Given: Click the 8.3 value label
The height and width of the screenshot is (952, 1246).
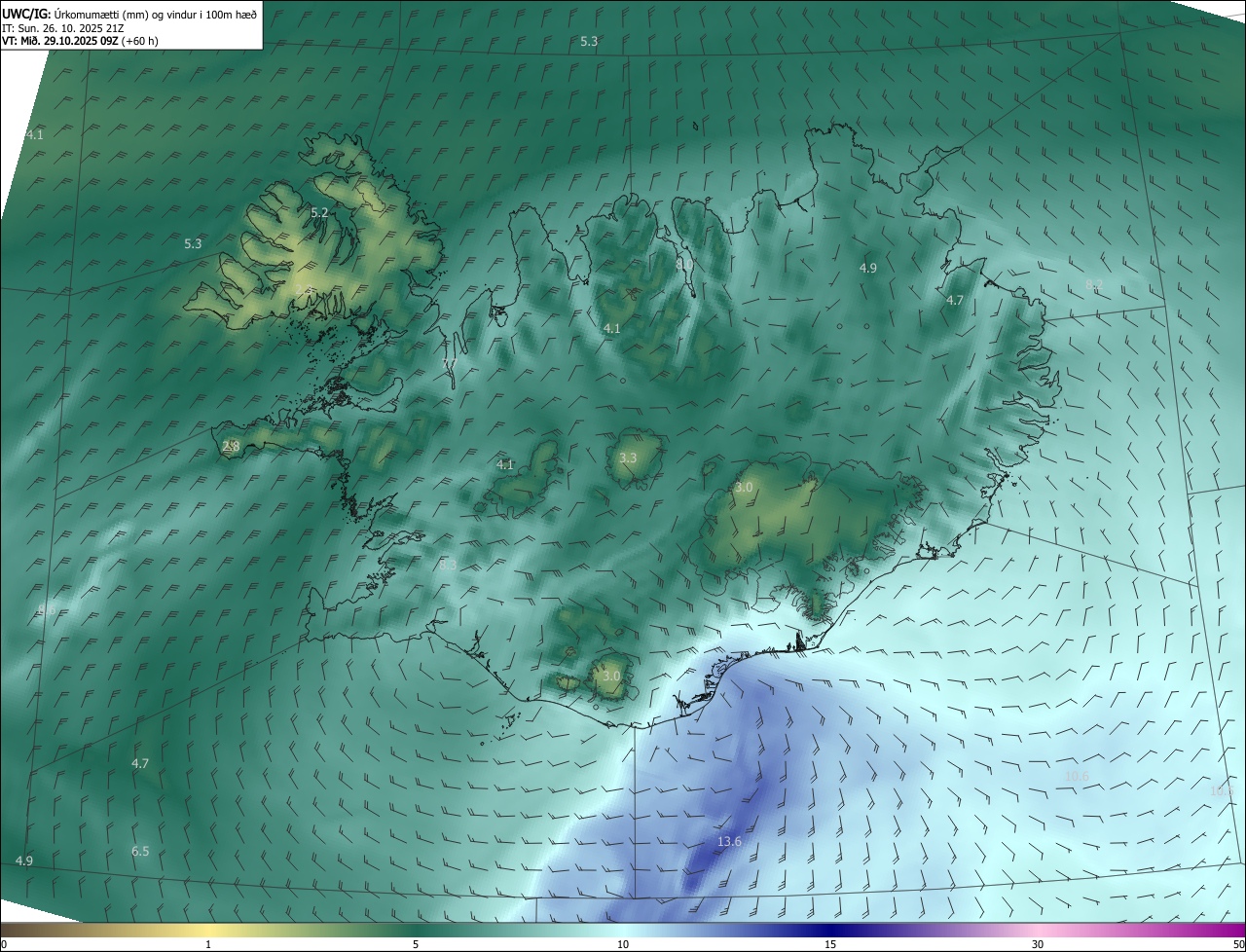Looking at the screenshot, I should pyautogui.click(x=448, y=565).
